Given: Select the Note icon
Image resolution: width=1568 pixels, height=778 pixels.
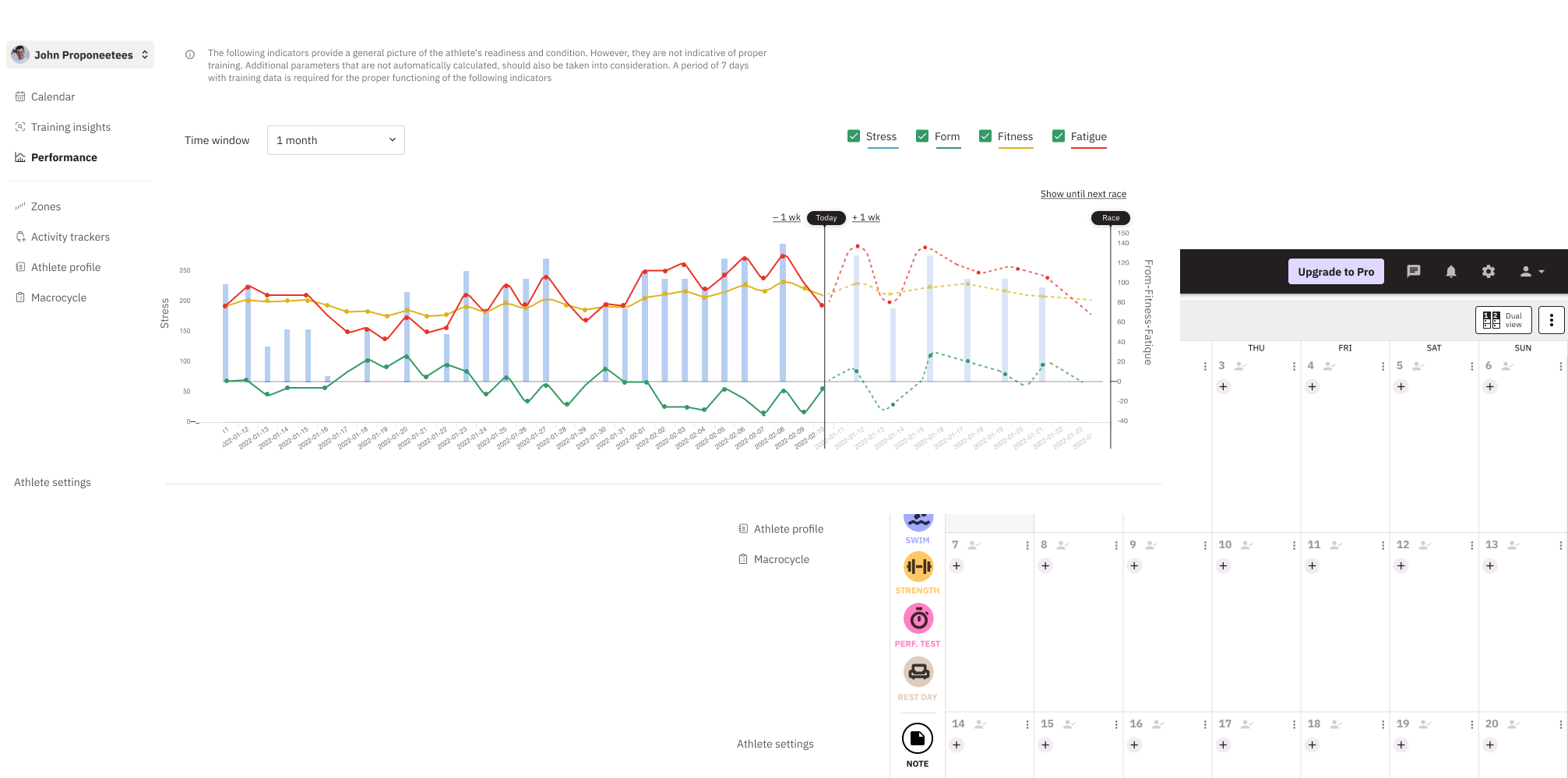Looking at the screenshot, I should pyautogui.click(x=918, y=737).
